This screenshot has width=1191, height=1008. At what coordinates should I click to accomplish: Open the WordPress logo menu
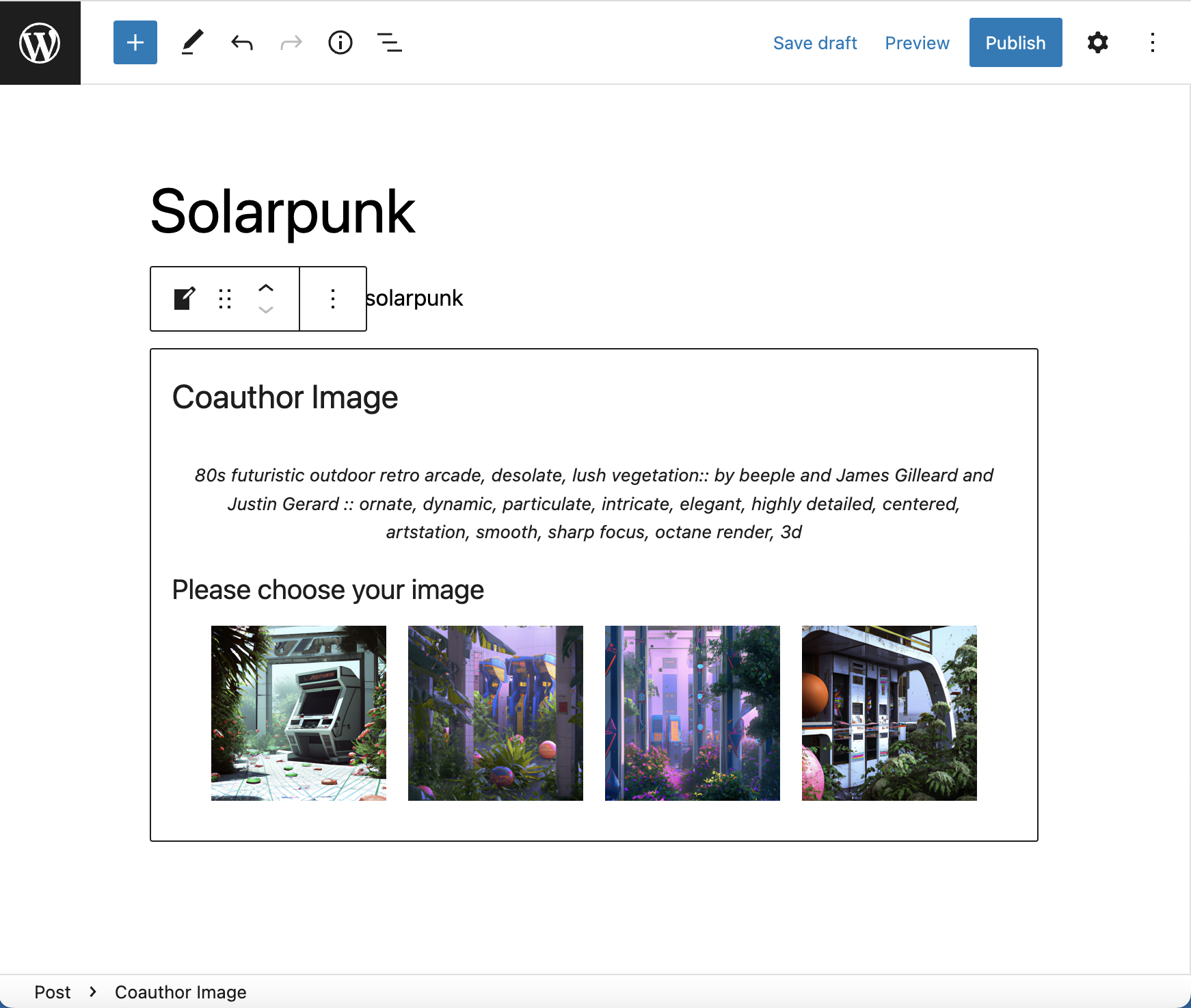[40, 42]
